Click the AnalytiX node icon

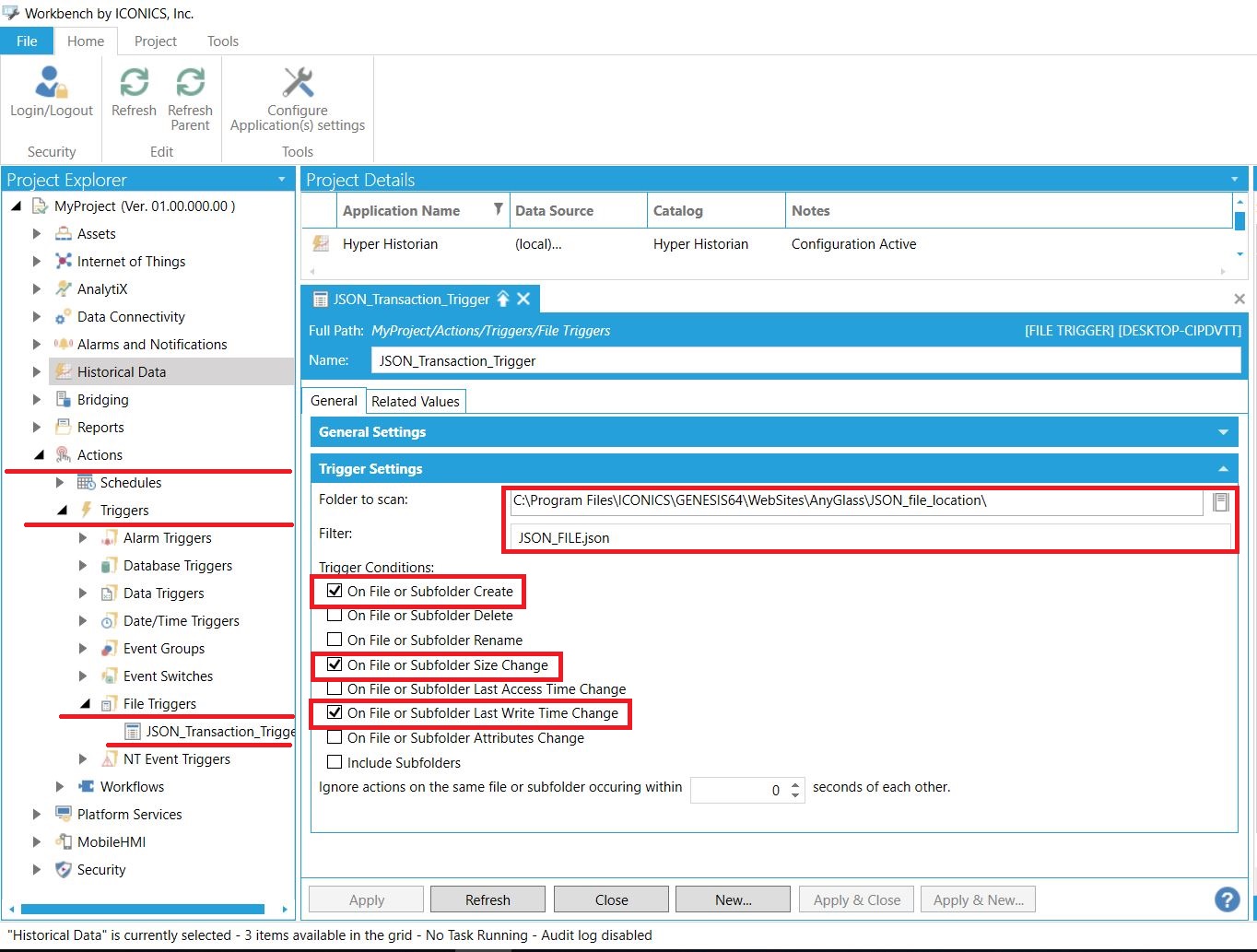pos(63,289)
